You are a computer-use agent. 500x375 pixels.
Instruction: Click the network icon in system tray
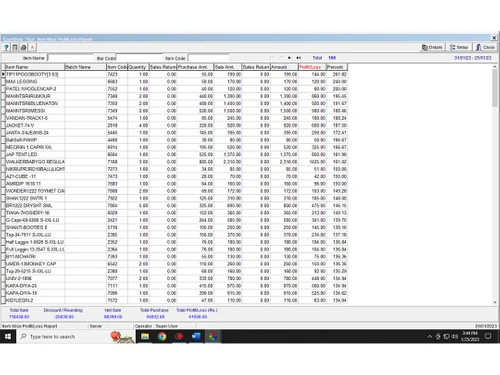click(x=446, y=337)
